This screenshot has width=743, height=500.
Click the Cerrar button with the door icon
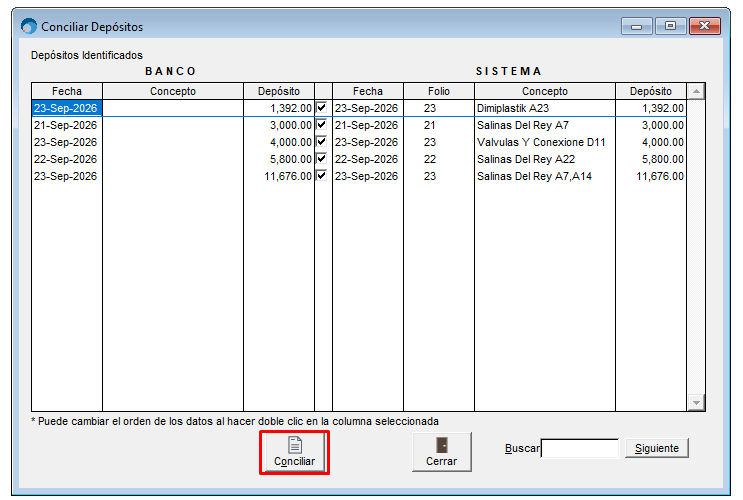(442, 452)
